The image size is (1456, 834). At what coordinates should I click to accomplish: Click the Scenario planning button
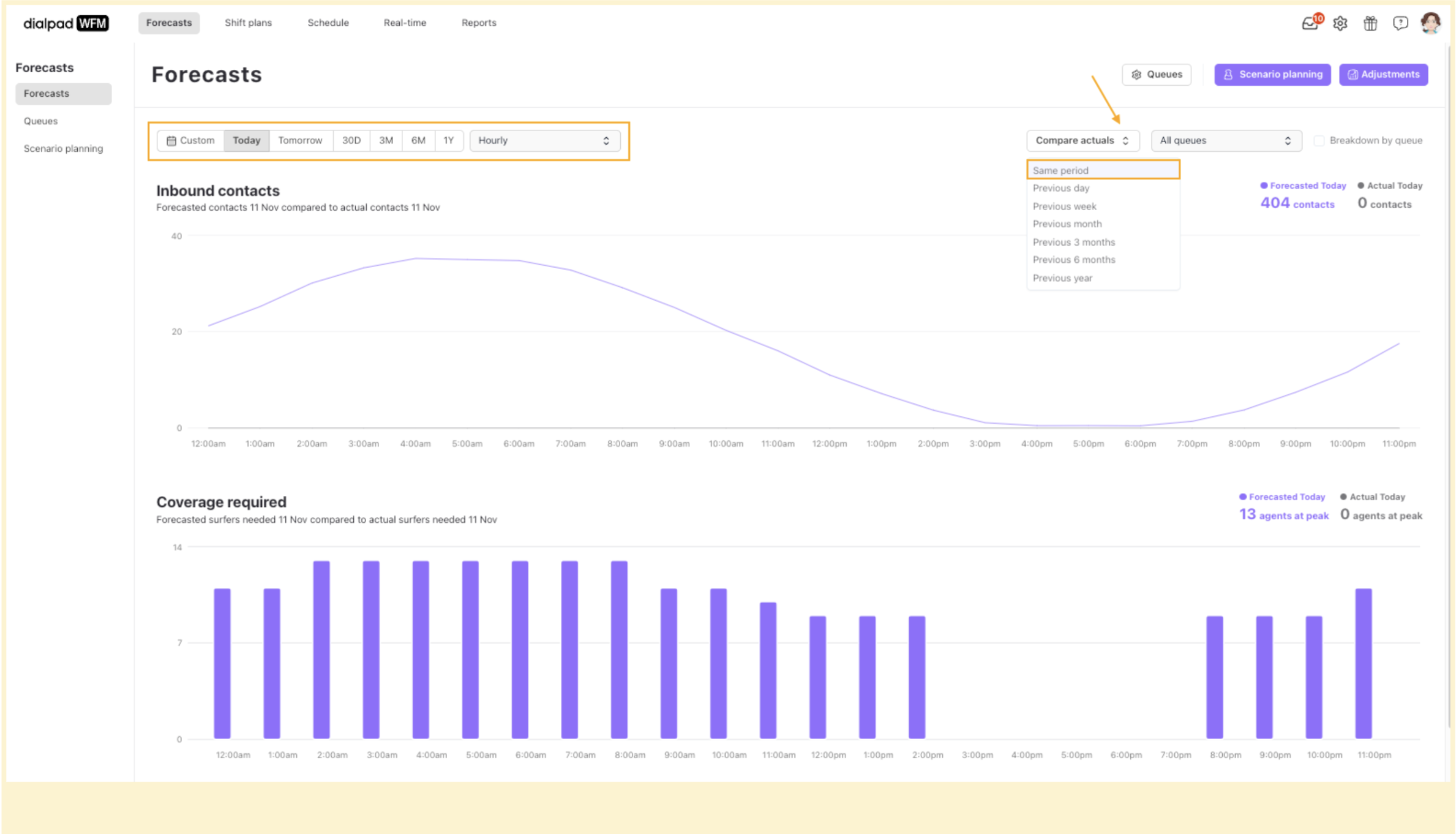tap(1272, 74)
